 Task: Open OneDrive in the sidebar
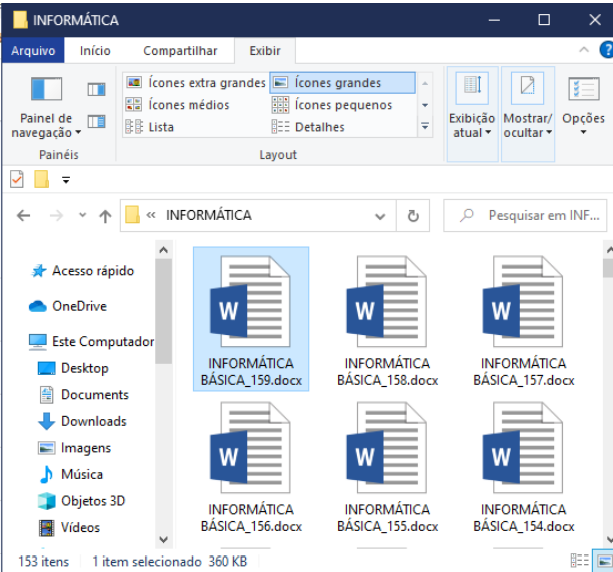[67, 306]
